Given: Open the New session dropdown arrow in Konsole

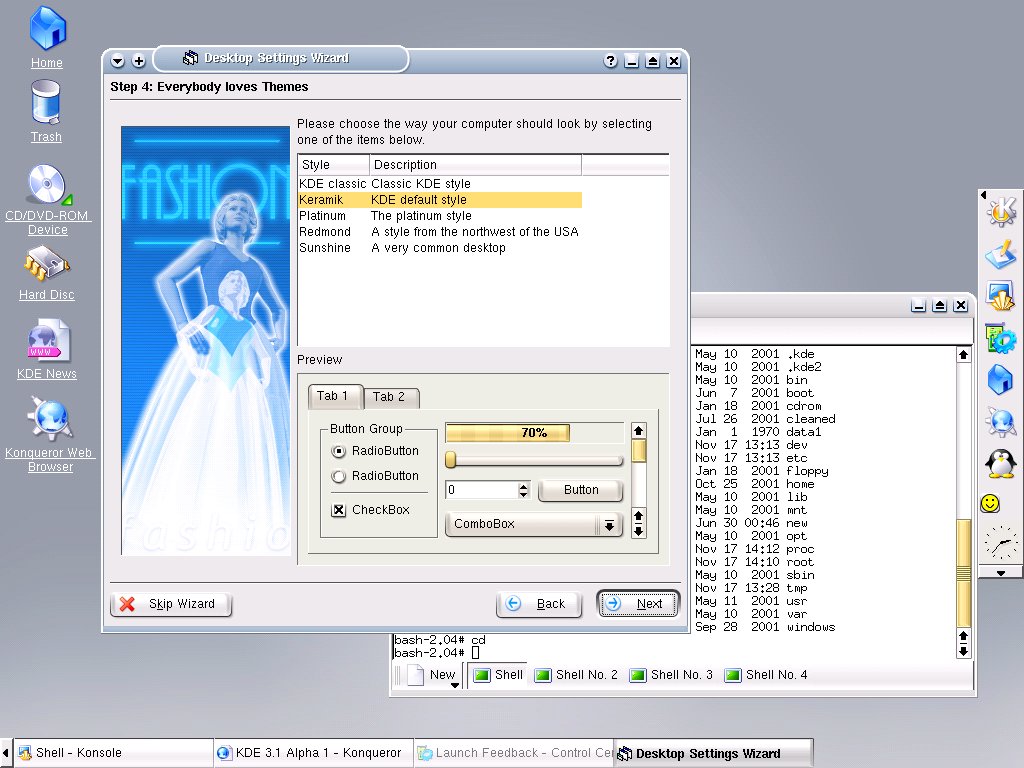Looking at the screenshot, I should (x=455, y=685).
